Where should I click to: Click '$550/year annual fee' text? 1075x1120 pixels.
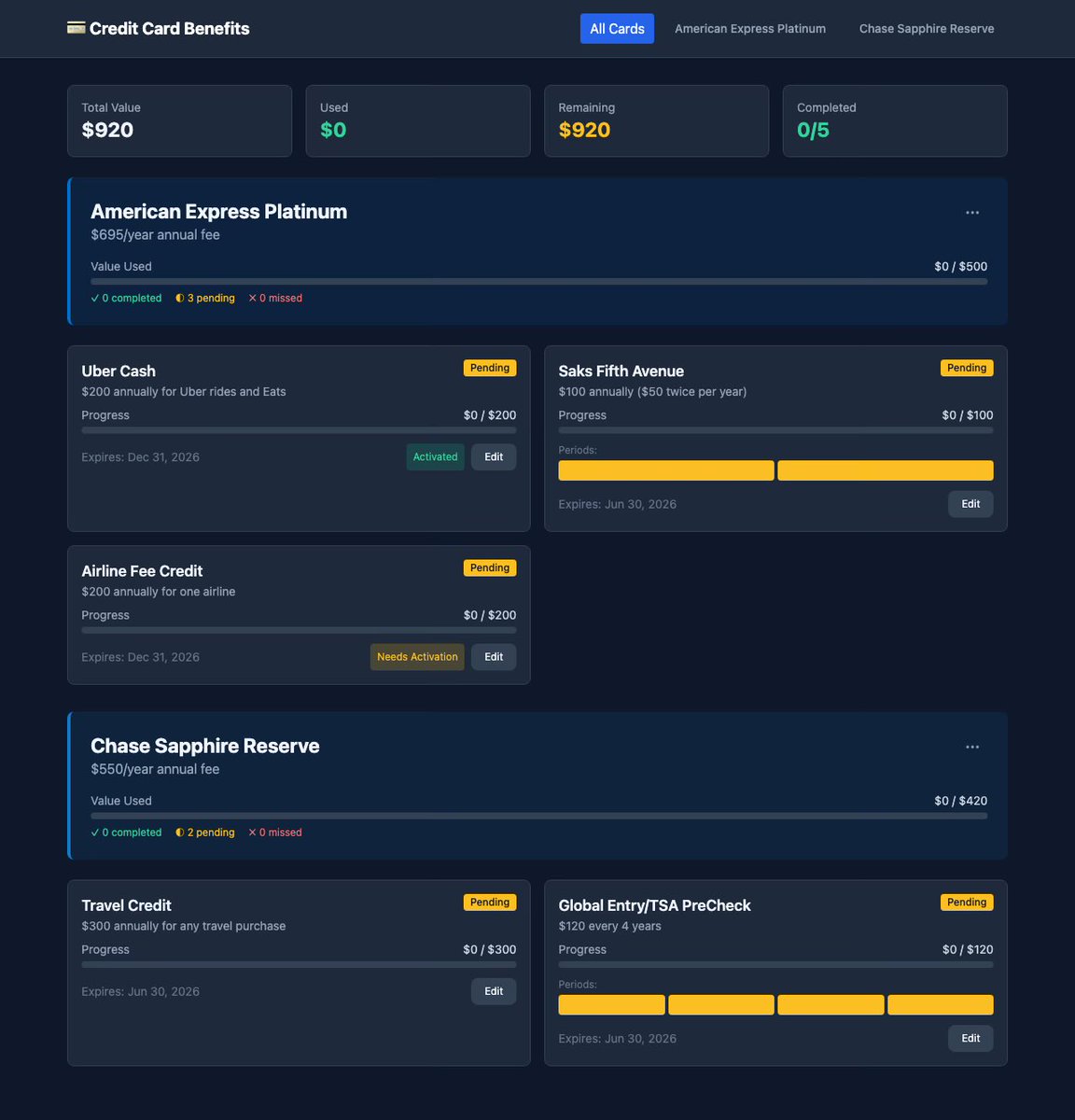[155, 769]
